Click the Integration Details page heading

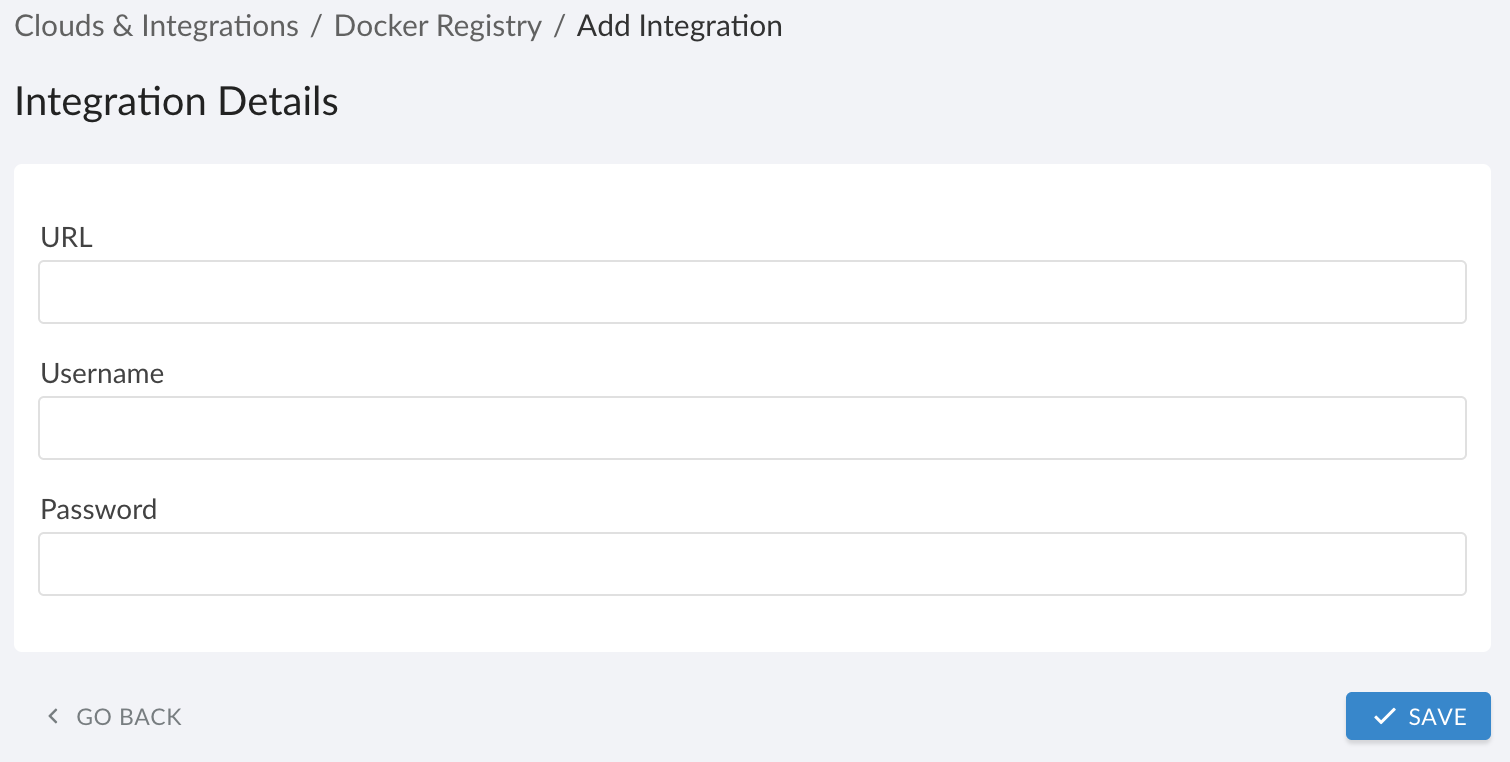coord(176,100)
